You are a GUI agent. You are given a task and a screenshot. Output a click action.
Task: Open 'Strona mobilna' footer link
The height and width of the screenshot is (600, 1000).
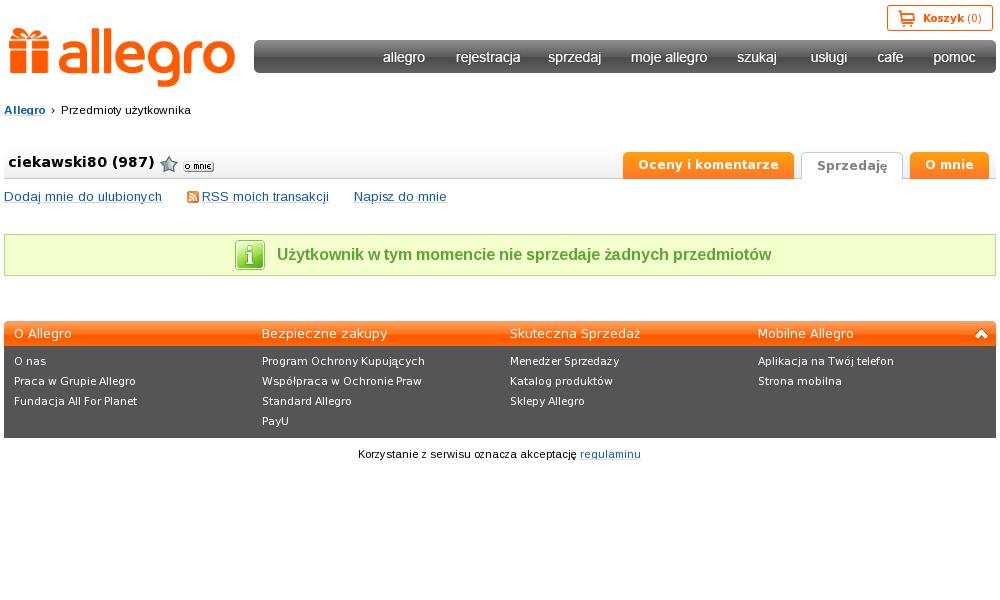coord(800,381)
